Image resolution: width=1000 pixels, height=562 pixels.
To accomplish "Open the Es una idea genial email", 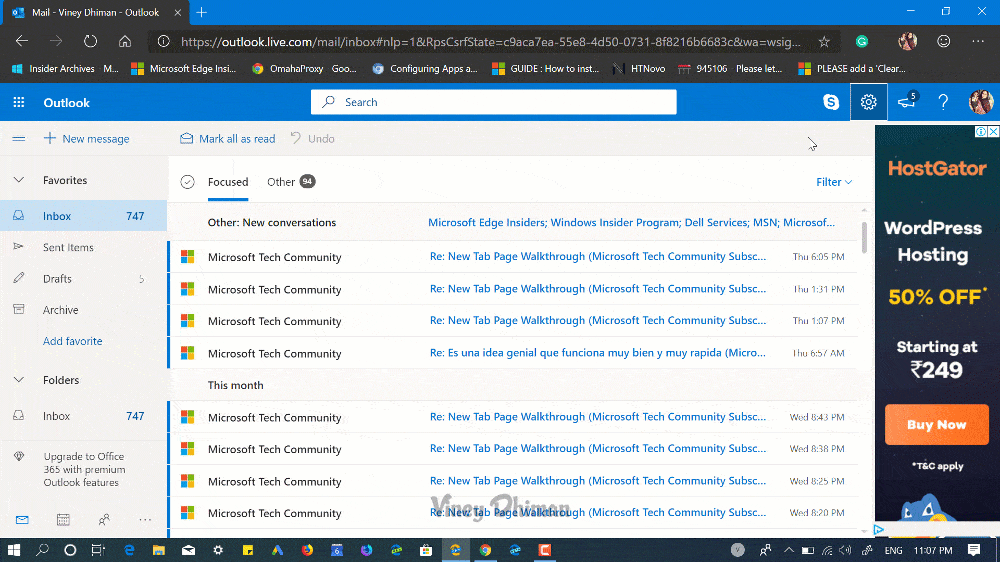I will (x=515, y=353).
